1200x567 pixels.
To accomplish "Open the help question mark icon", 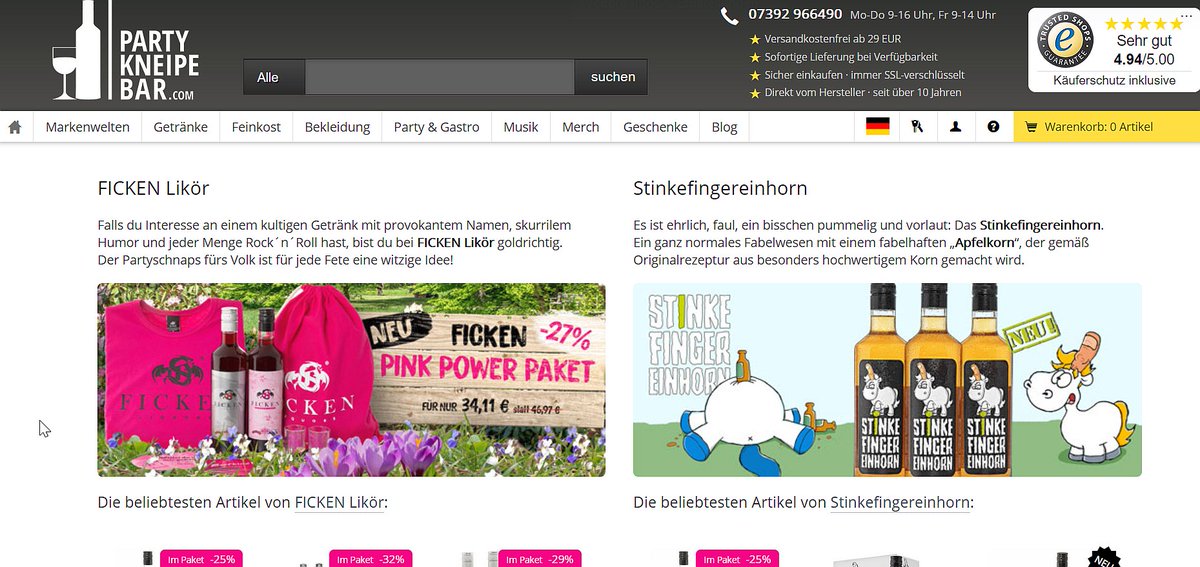I will click(993, 127).
